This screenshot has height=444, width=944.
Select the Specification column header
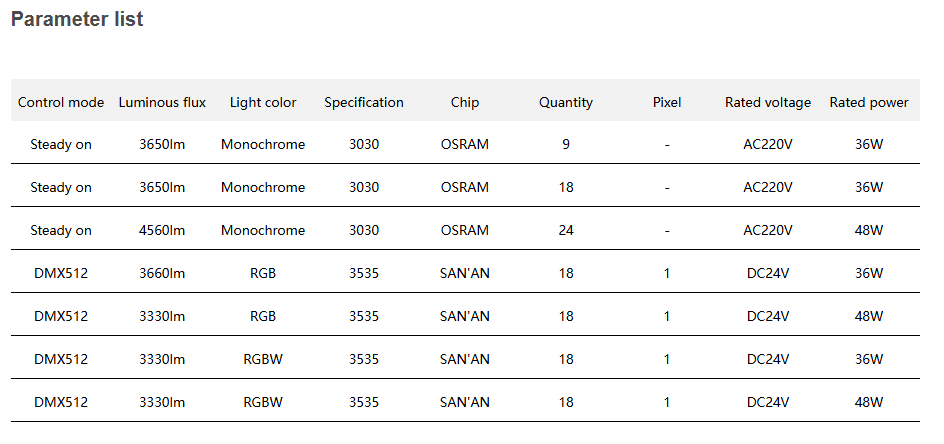[x=364, y=102]
